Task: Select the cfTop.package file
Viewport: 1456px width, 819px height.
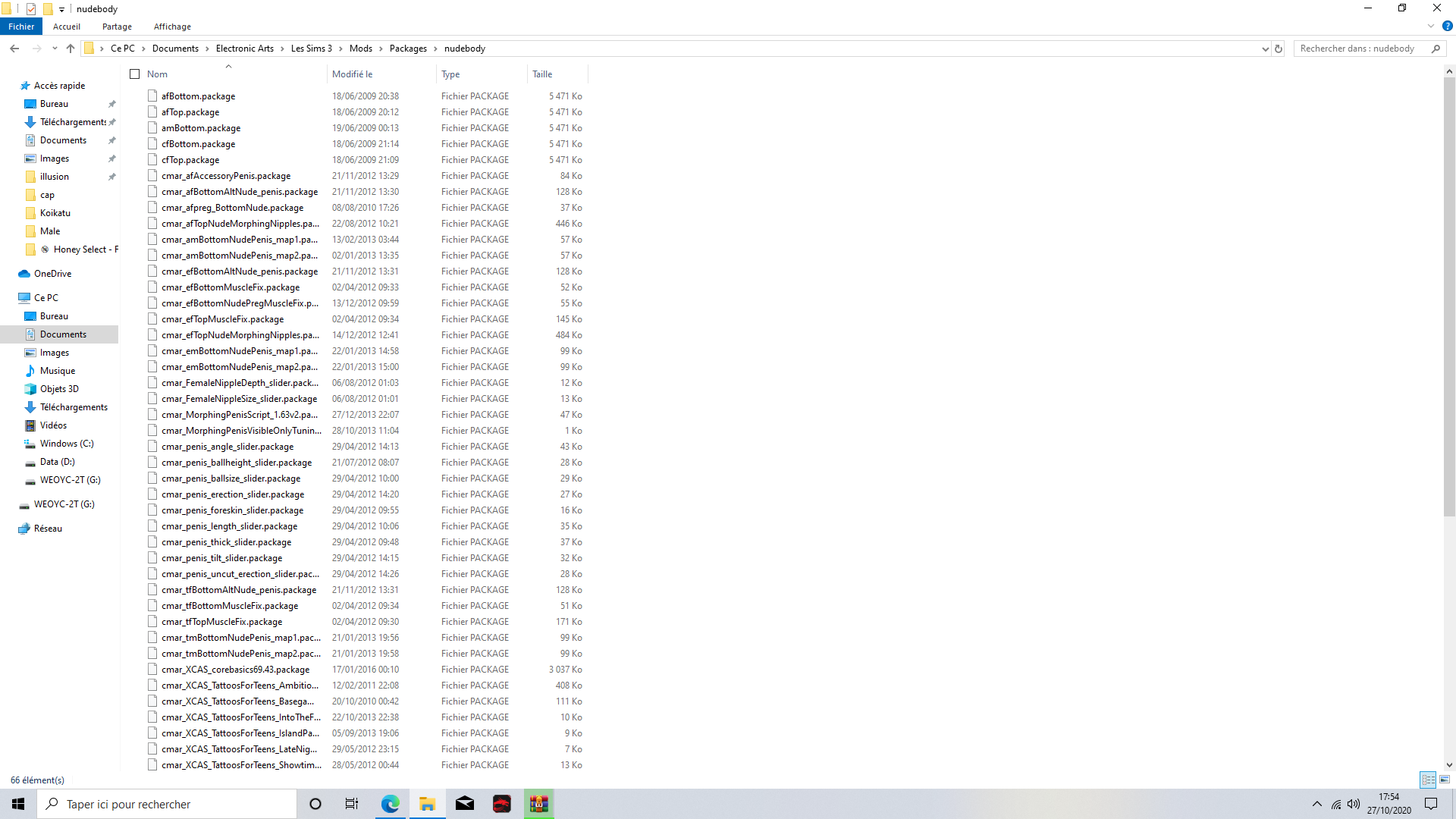Action: [x=190, y=160]
